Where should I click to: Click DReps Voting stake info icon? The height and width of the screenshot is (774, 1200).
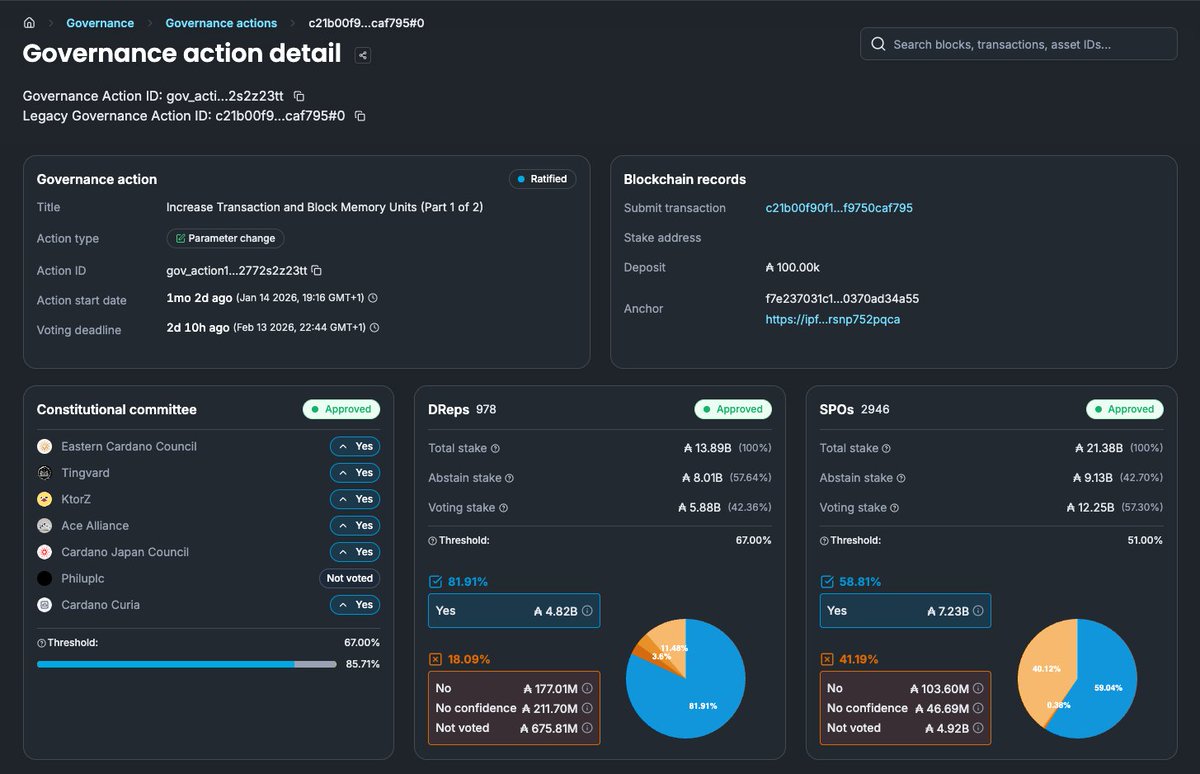(x=503, y=508)
